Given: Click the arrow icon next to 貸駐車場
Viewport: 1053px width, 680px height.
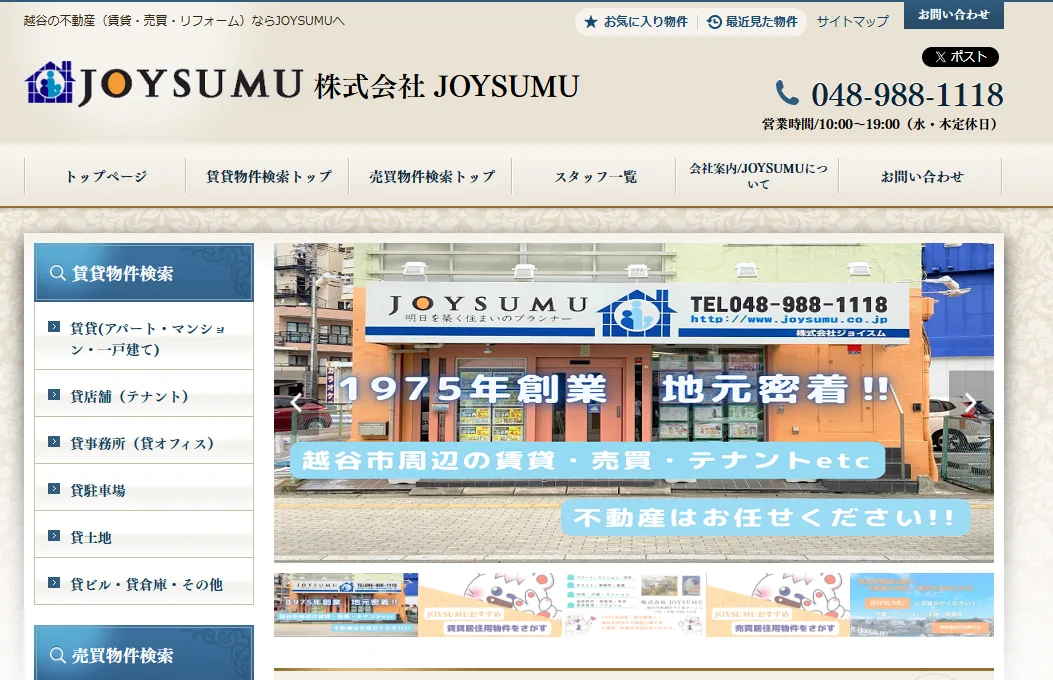Looking at the screenshot, I should click(54, 489).
